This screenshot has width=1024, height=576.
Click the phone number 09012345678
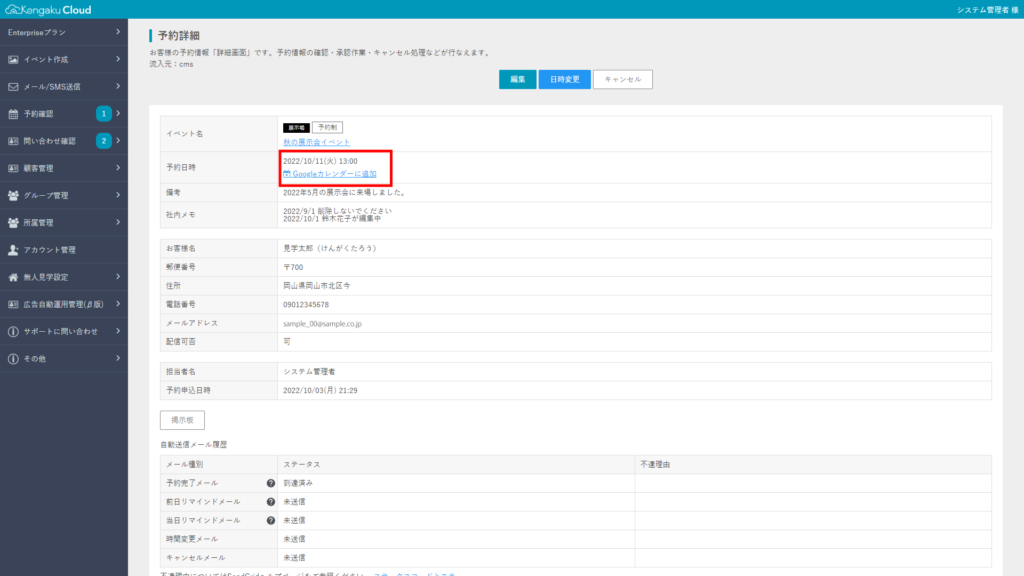[306, 305]
